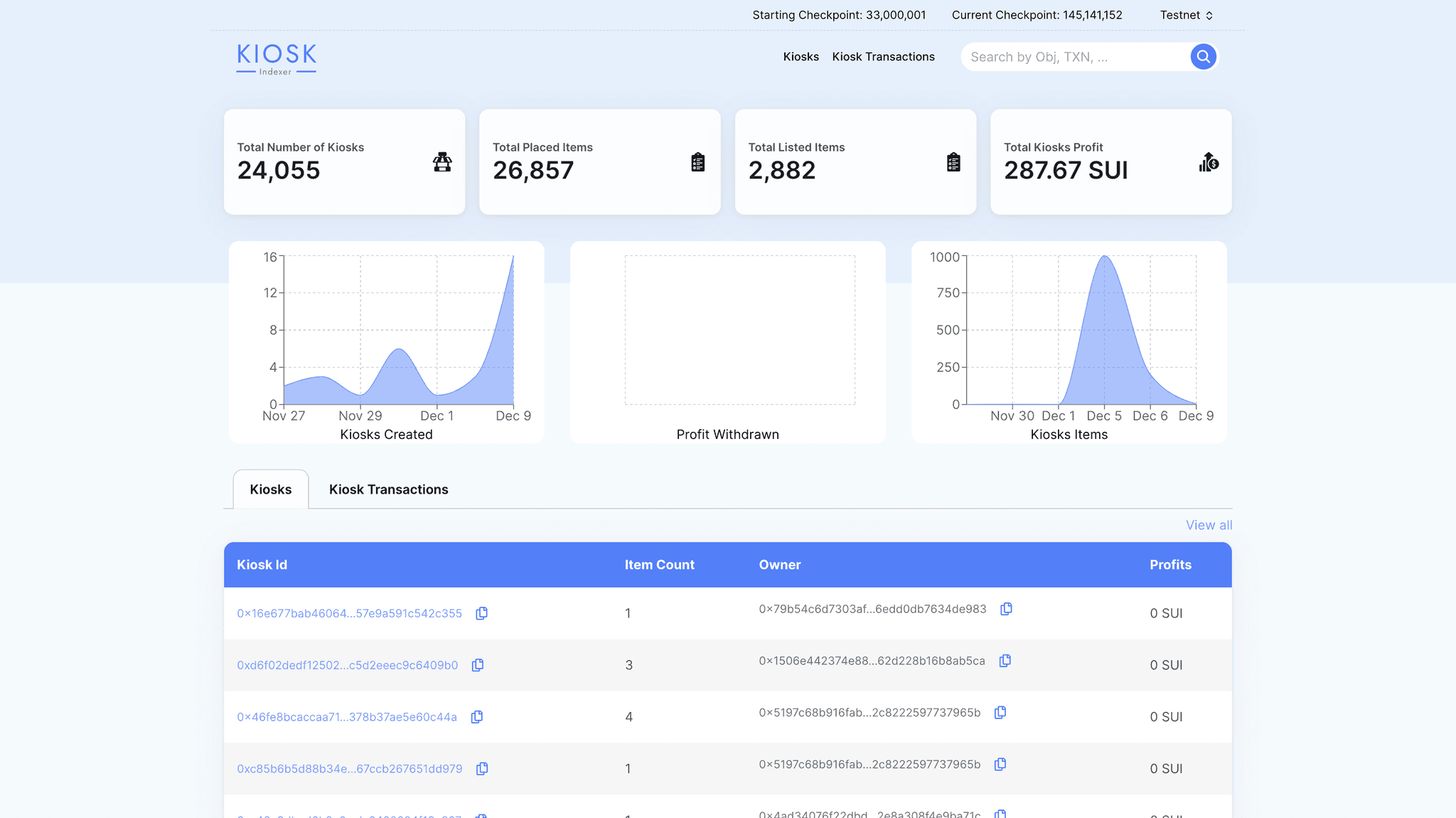1456x818 pixels.
Task: Copy kiosk ID 0x46fe8bcaccaa71
Action: [x=477, y=717]
